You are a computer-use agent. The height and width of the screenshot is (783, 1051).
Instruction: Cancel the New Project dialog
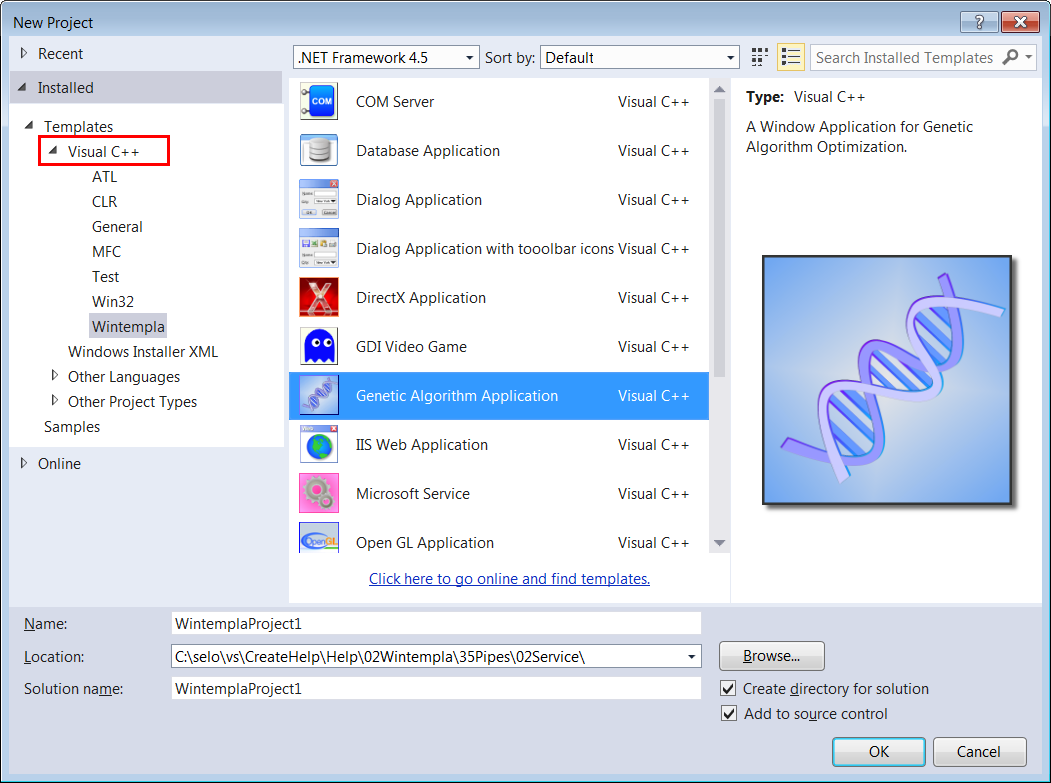pos(979,751)
